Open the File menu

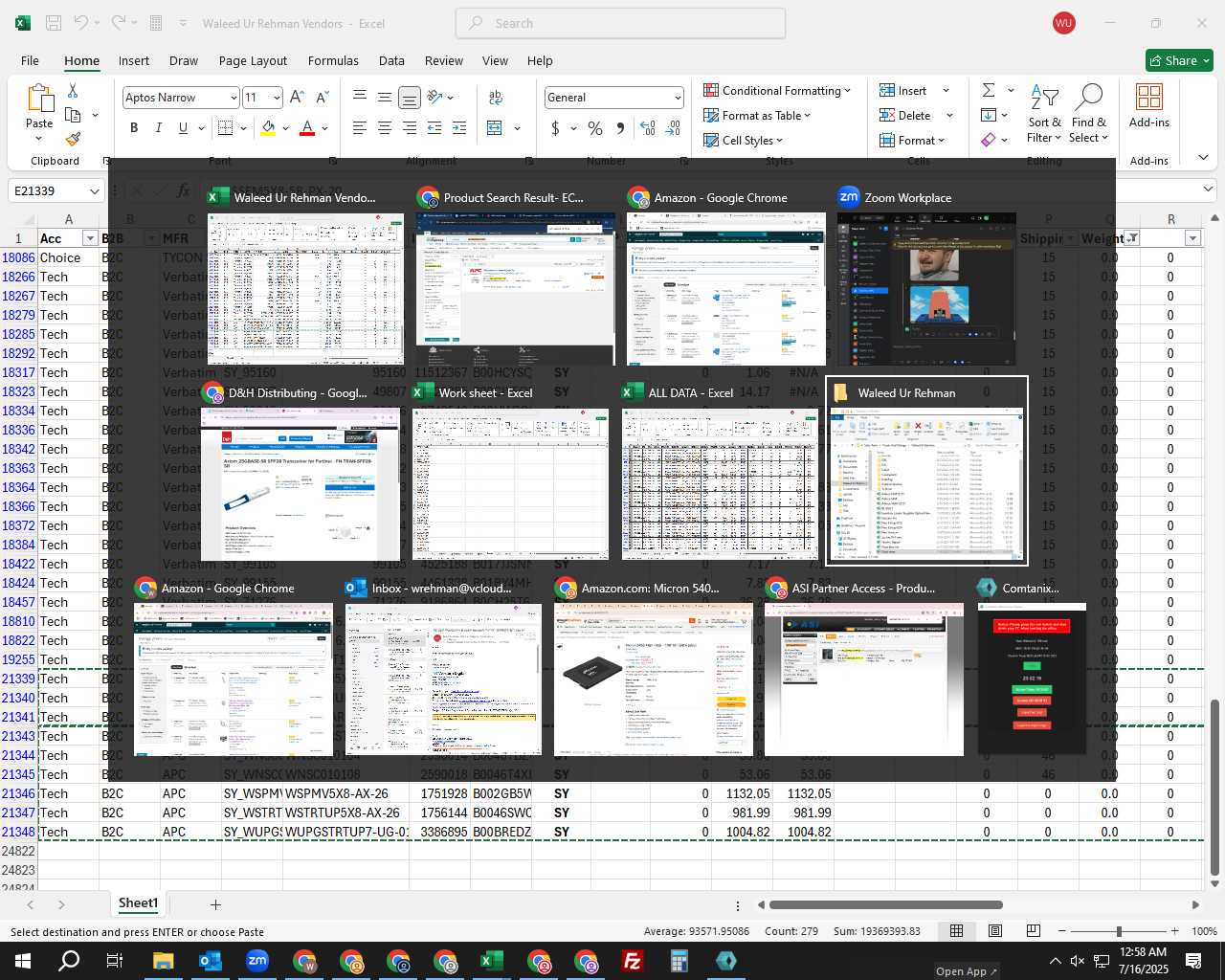pos(30,60)
